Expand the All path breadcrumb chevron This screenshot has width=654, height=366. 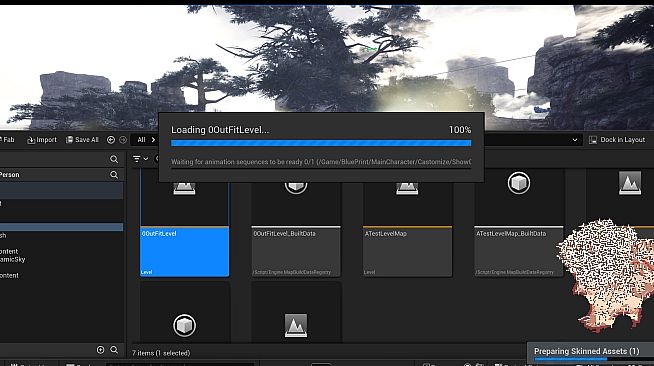coord(153,140)
